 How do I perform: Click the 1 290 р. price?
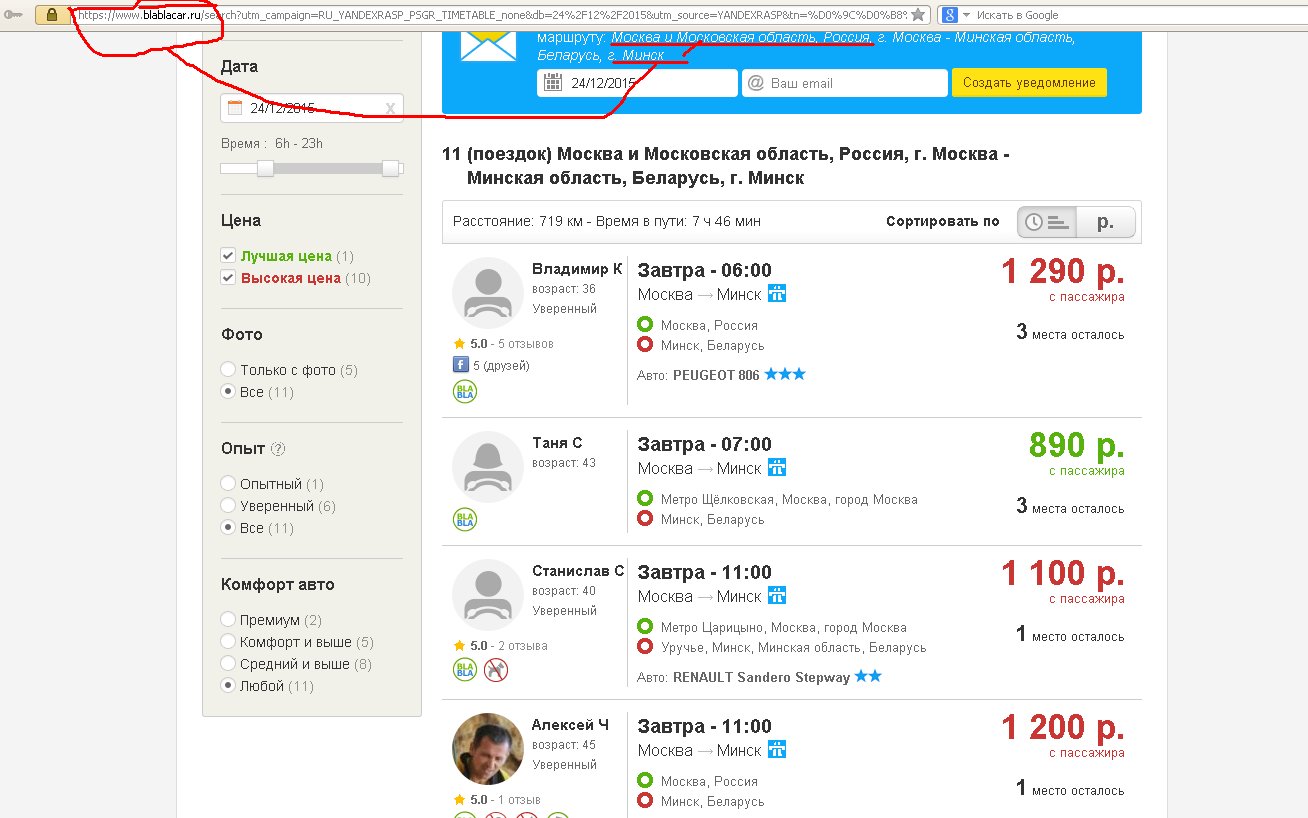1063,271
